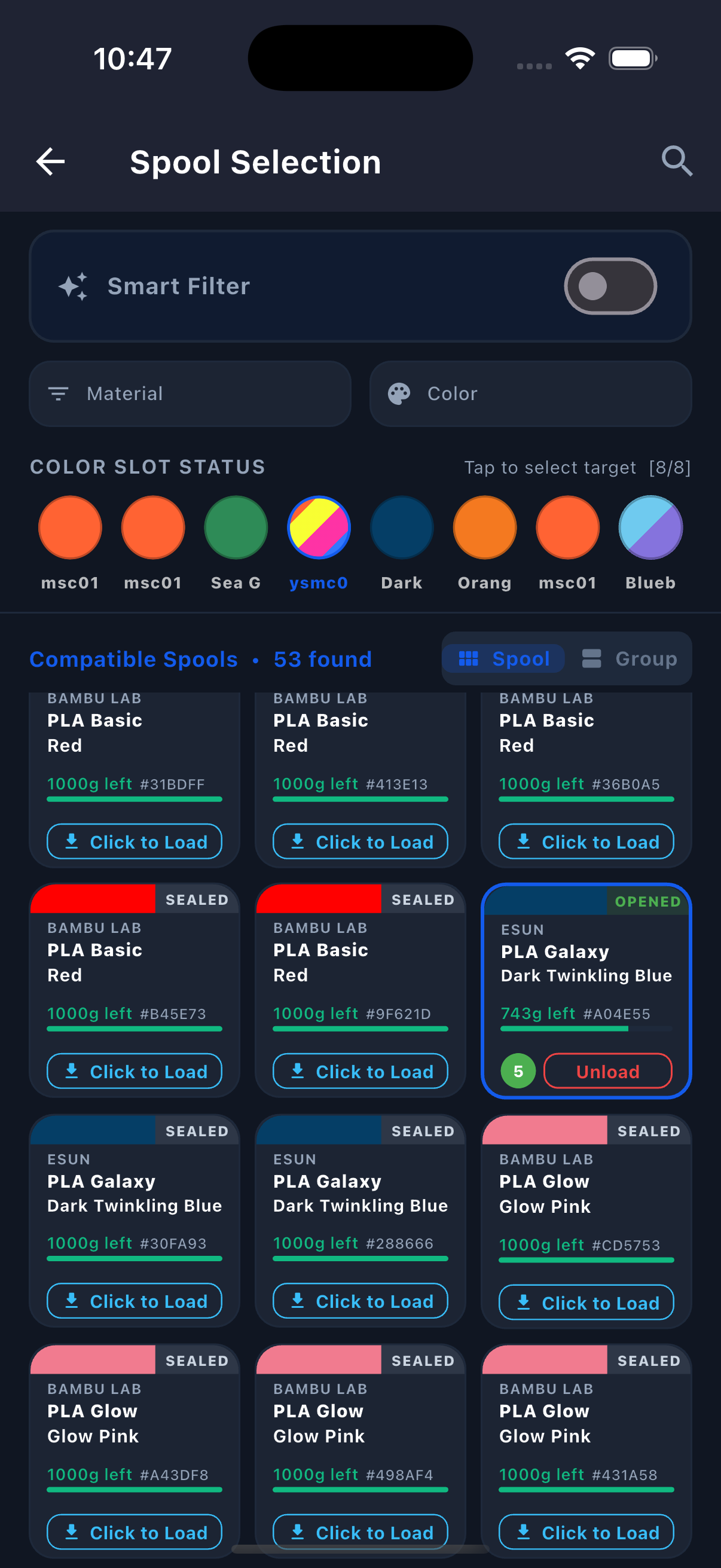Switch to the Spool view tab
The height and width of the screenshot is (1568, 721).
(x=505, y=658)
